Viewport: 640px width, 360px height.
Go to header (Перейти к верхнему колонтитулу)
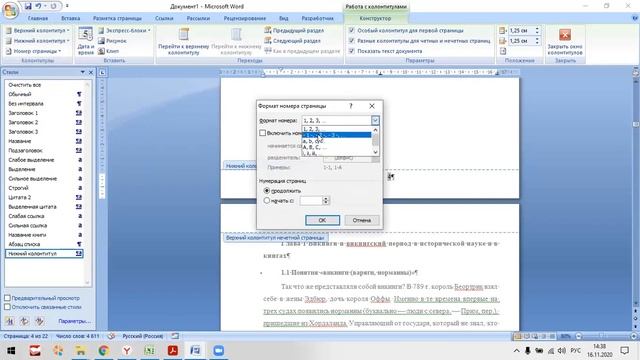[x=183, y=41]
